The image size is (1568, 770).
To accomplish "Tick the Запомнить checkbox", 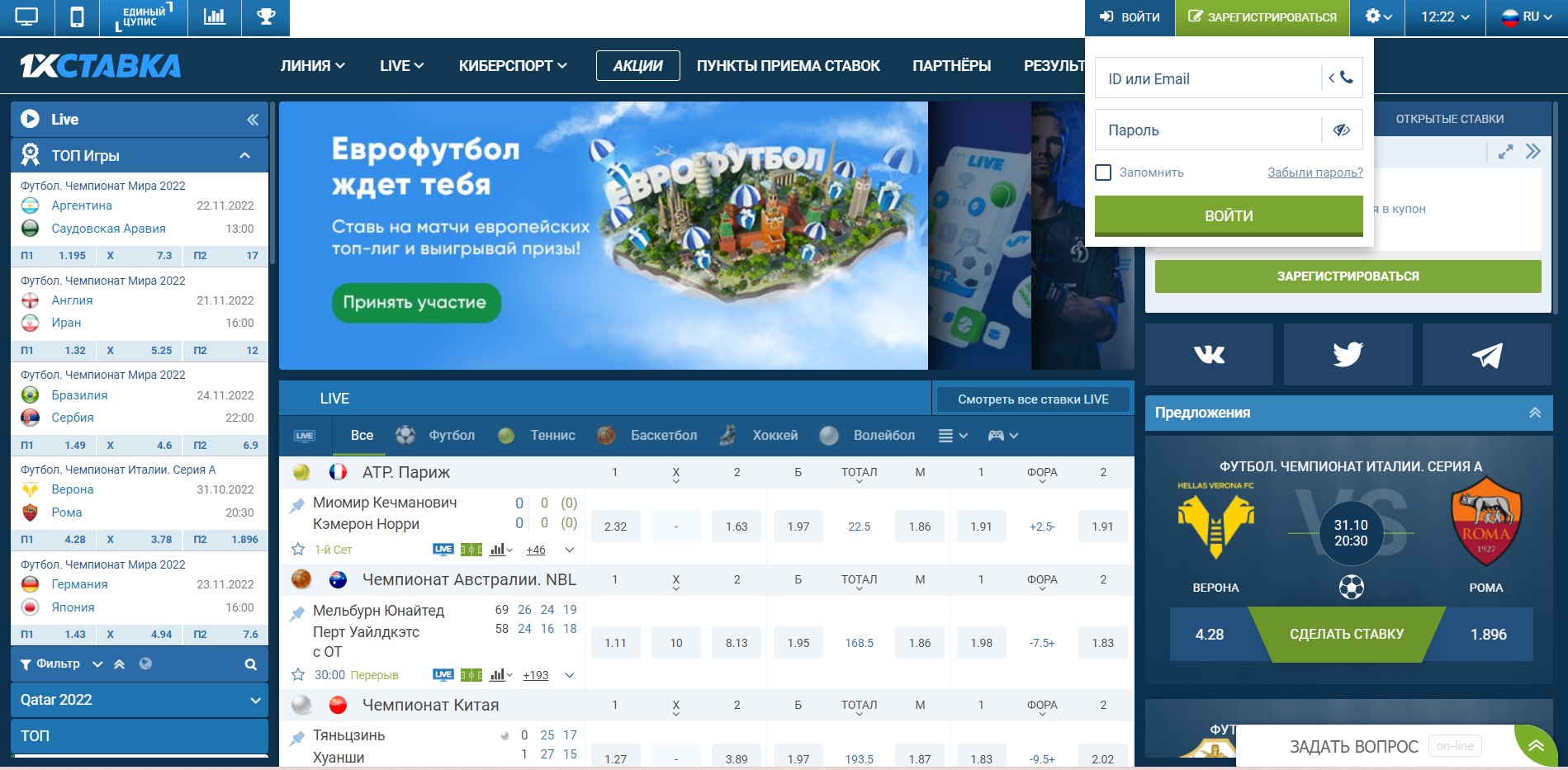I will (x=1103, y=172).
